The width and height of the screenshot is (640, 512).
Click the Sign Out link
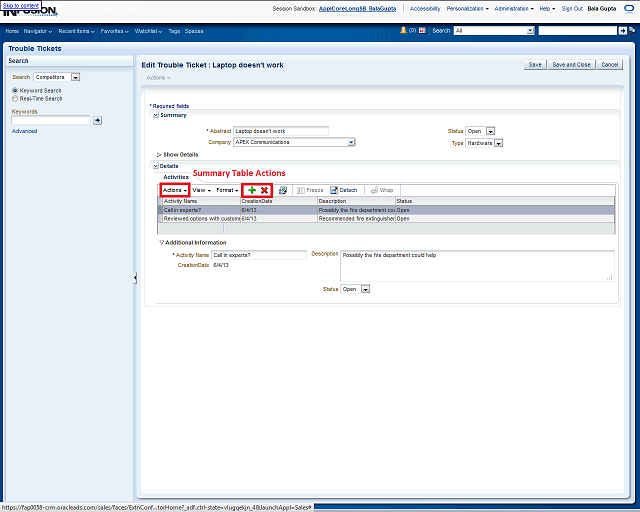point(572,8)
